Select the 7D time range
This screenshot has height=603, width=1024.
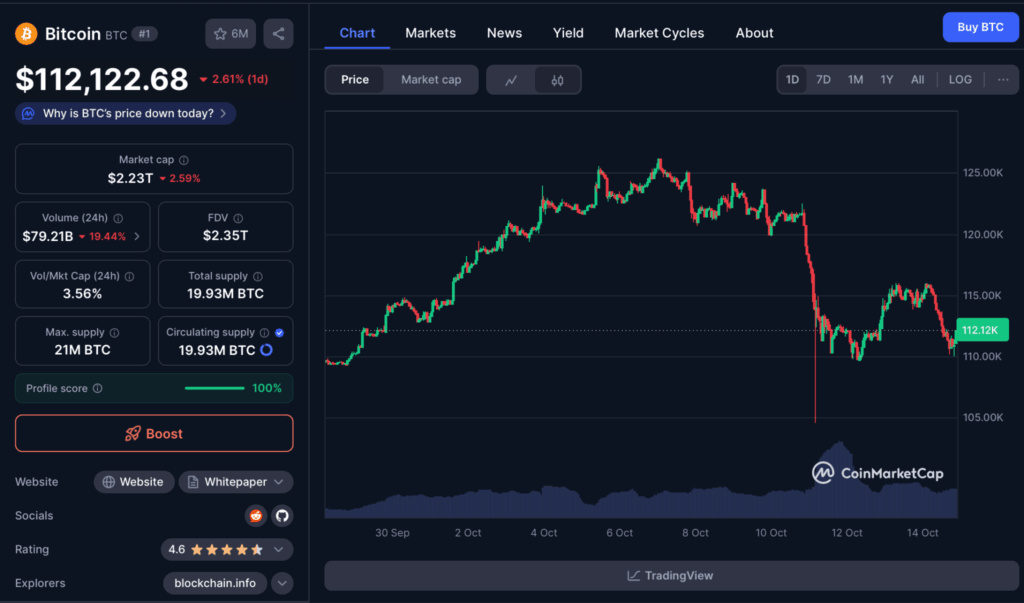823,80
